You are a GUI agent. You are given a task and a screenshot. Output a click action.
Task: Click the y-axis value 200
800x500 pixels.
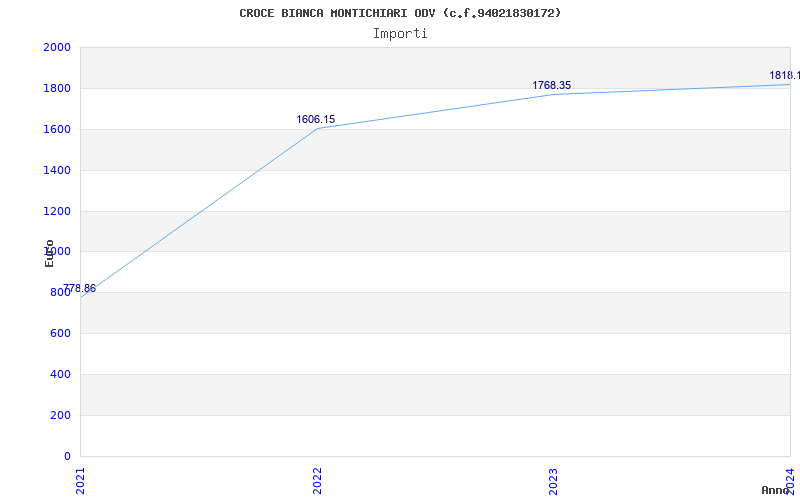(x=61, y=415)
